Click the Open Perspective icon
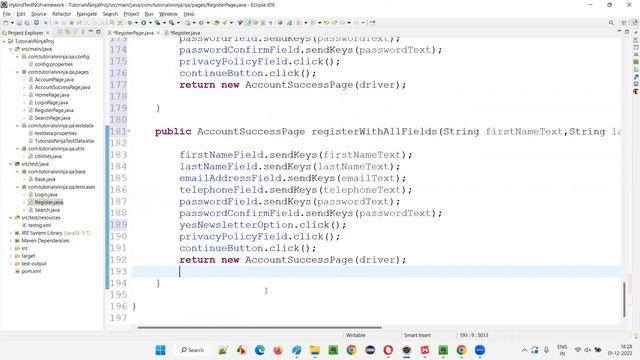 624,23
